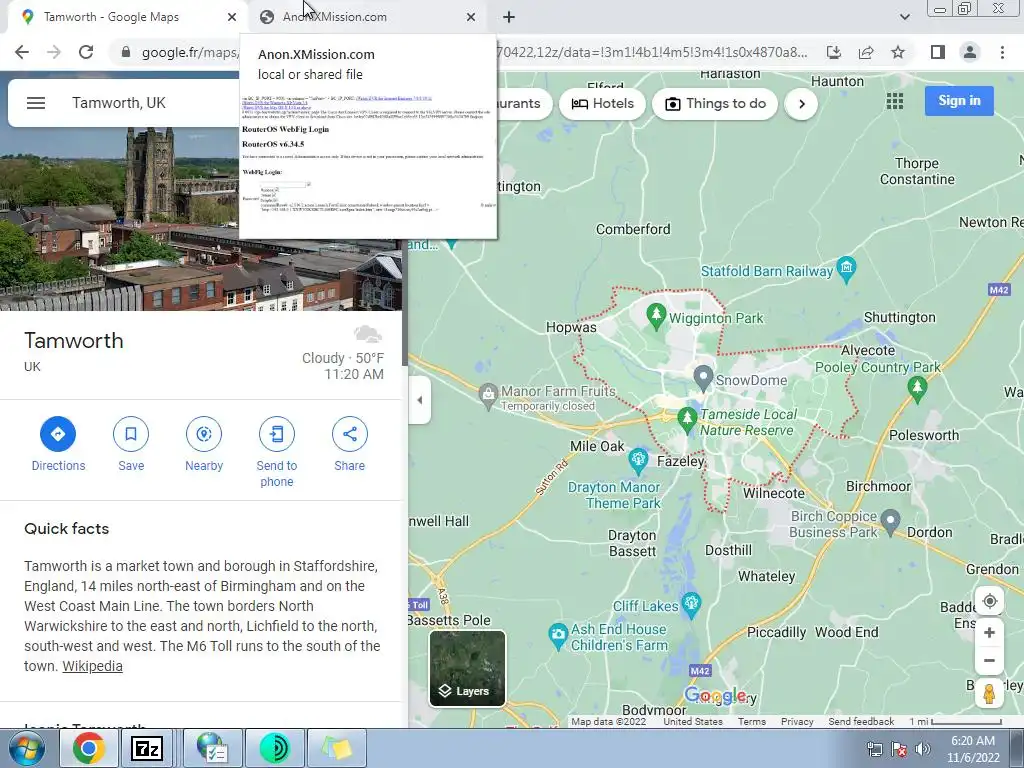Save Tamworth to your places
Screen dimensions: 1024x768
pos(131,445)
